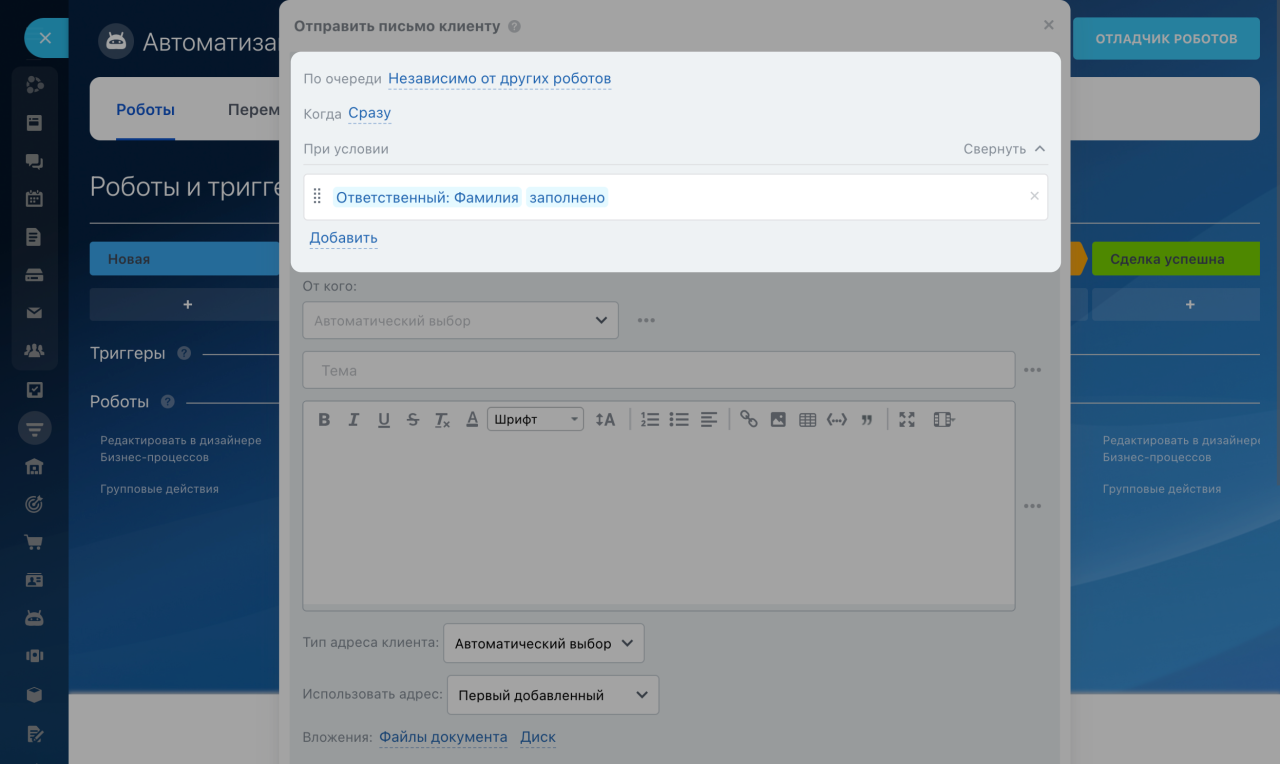
Task: Open the field picker dots next to message body
Action: click(1032, 506)
